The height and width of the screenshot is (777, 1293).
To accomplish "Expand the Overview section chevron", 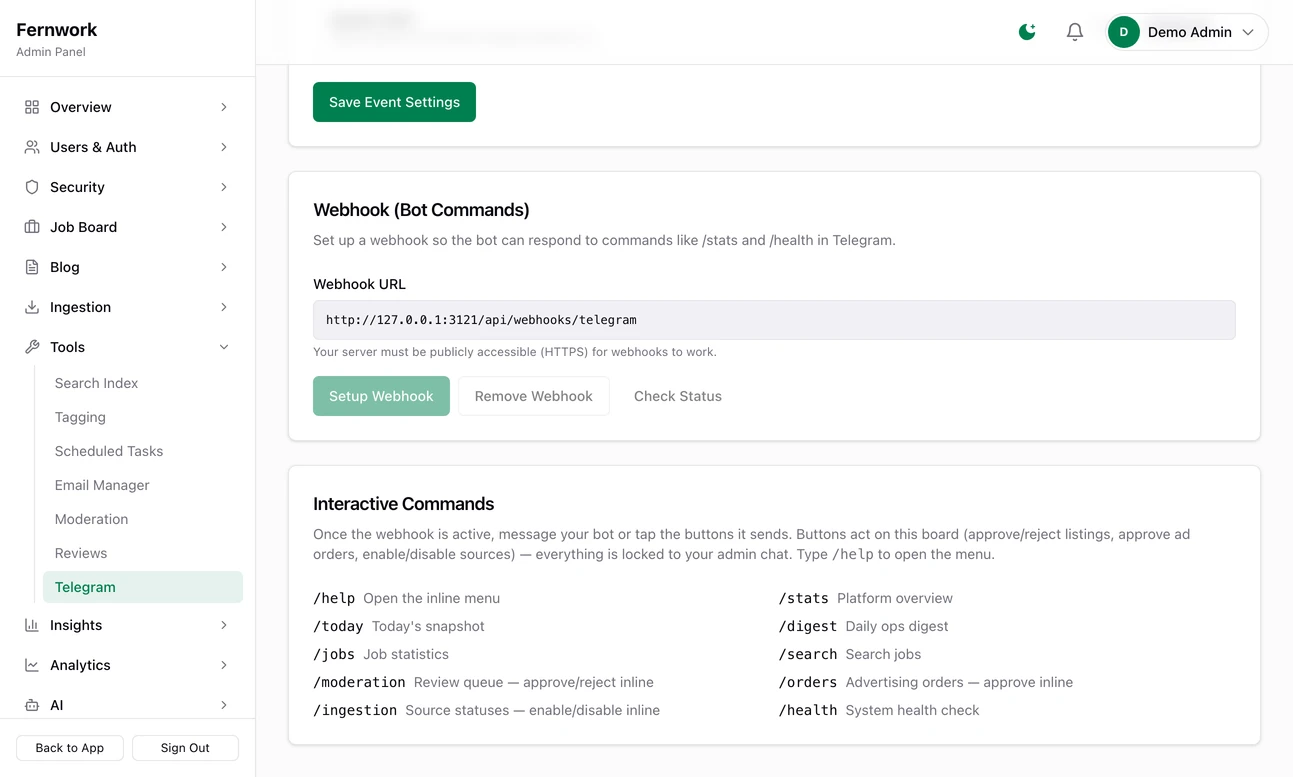I will [x=224, y=107].
